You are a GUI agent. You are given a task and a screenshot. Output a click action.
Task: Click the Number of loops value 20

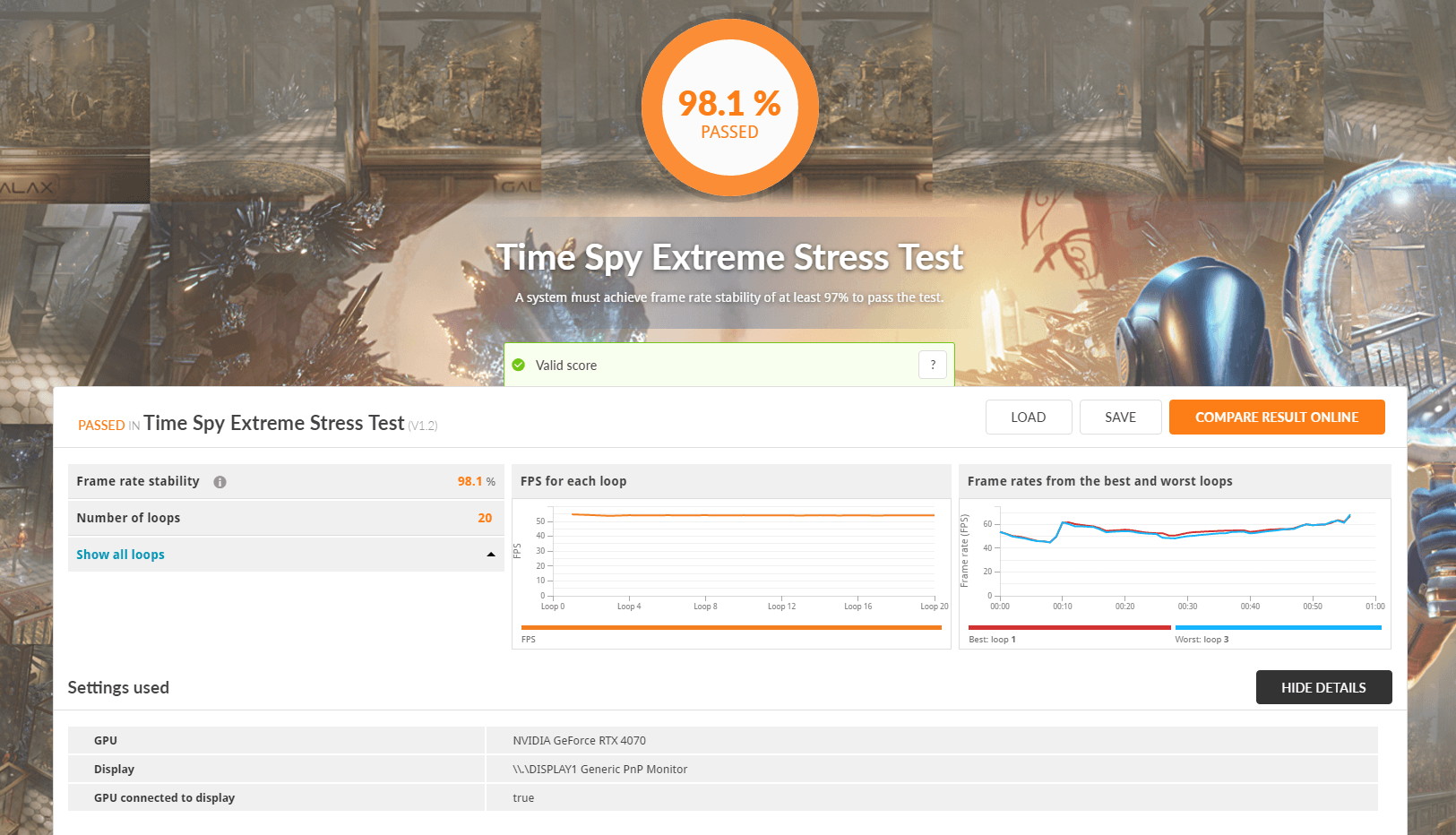coord(485,518)
